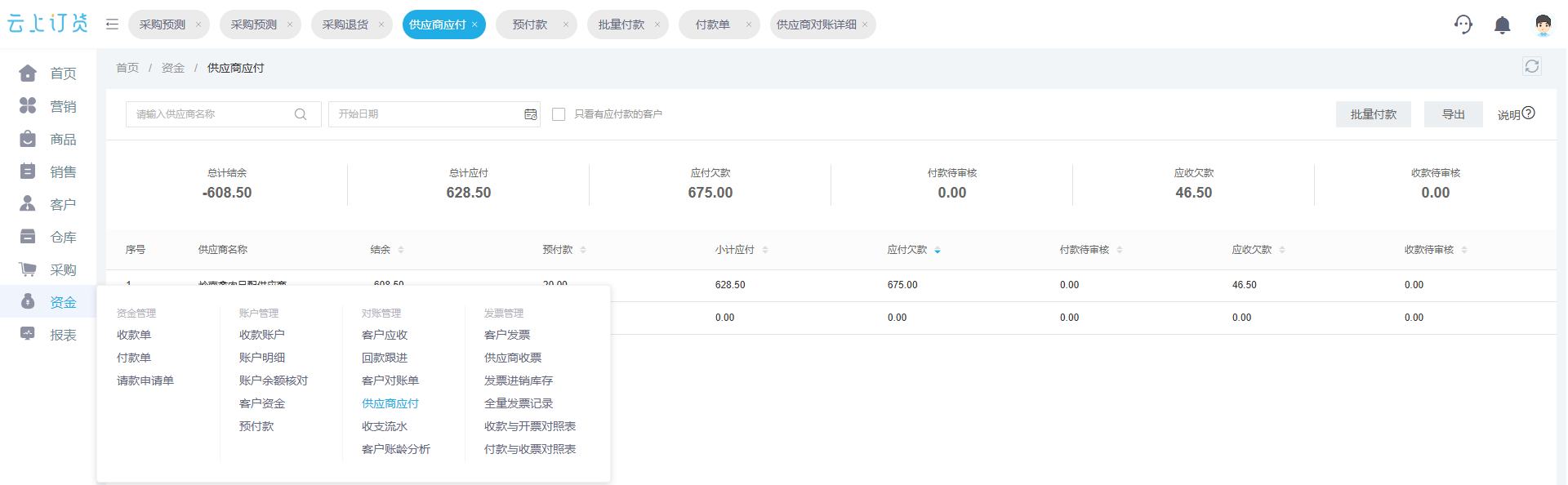
Task: Open 客户对账单 menu entry
Action: (x=390, y=380)
